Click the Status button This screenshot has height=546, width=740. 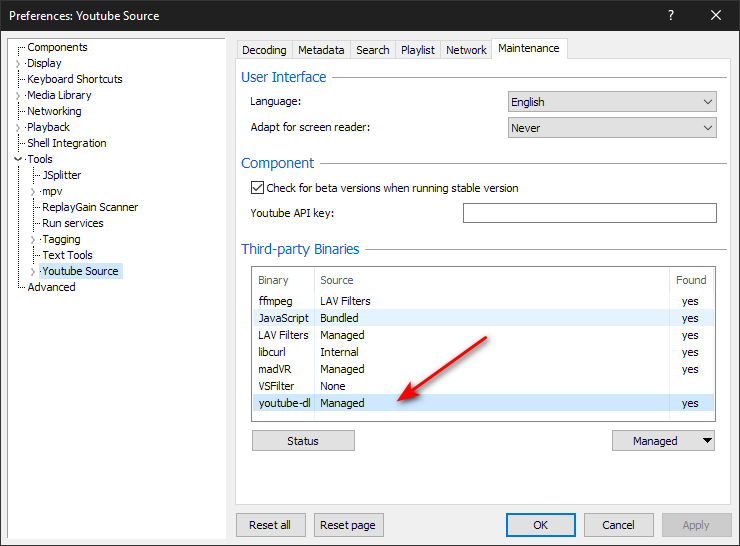[x=303, y=441]
